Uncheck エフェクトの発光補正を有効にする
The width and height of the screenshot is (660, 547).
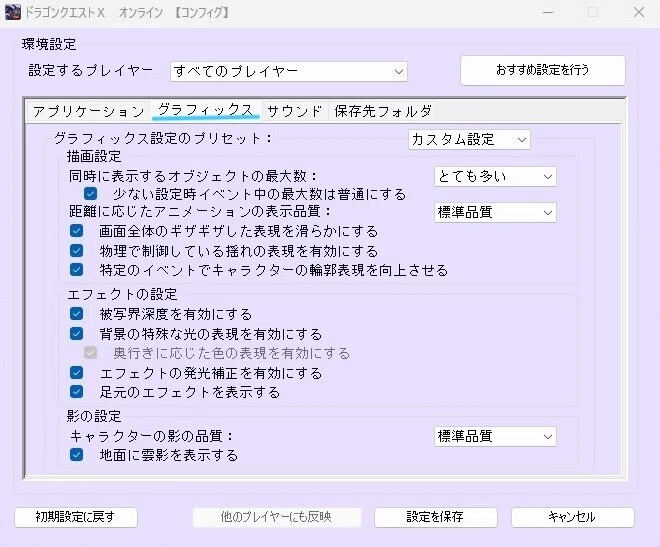77,372
